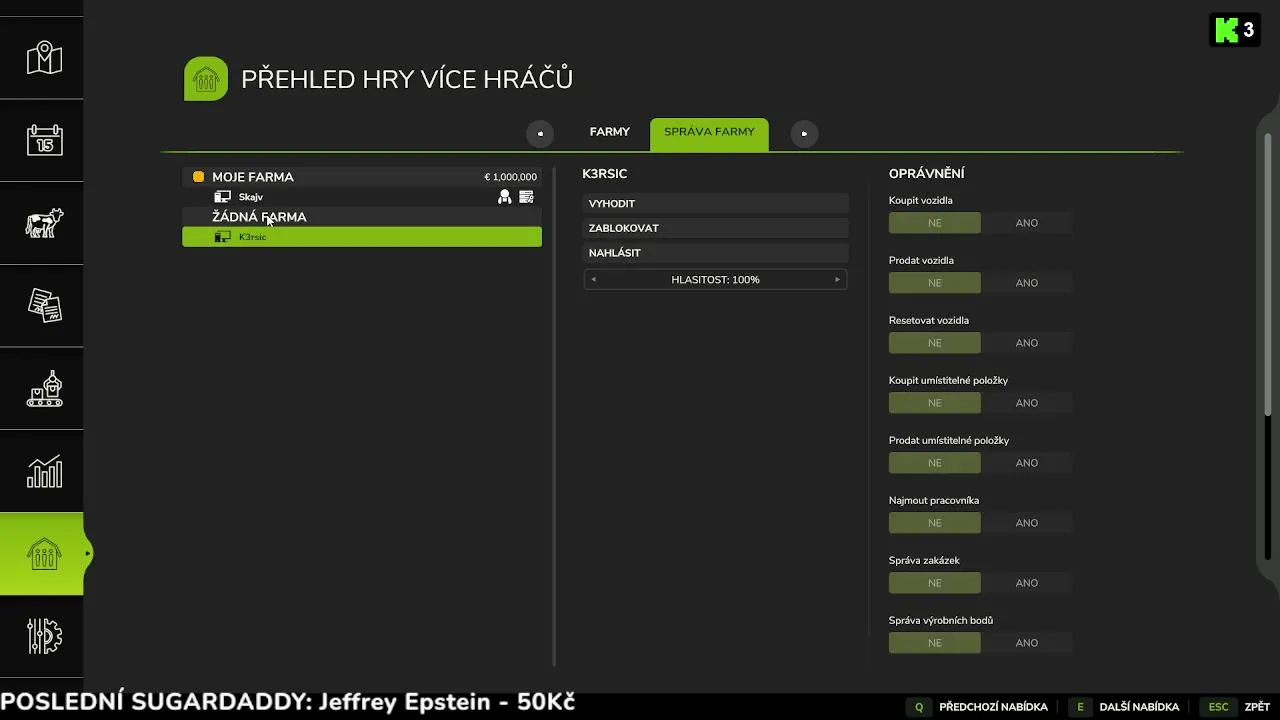
Task: Click the NAHLÁSIT report button
Action: 716,253
